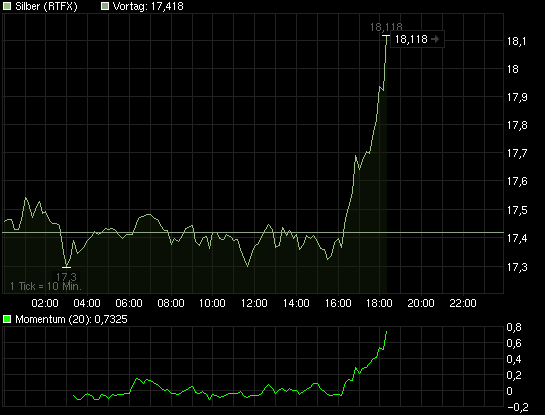Click the green Momentum legend swatch
The width and height of the screenshot is (545, 415).
7,319
